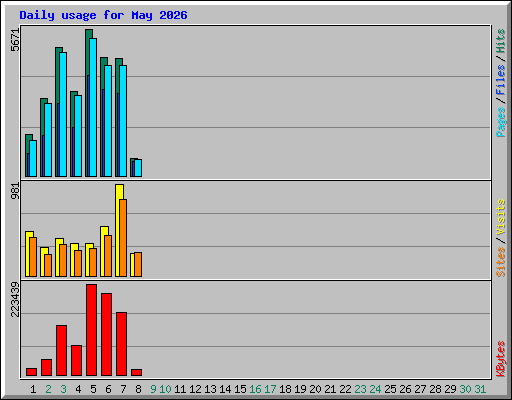
Task: Select the red KBytes bar for day 8
Action: pos(136,372)
